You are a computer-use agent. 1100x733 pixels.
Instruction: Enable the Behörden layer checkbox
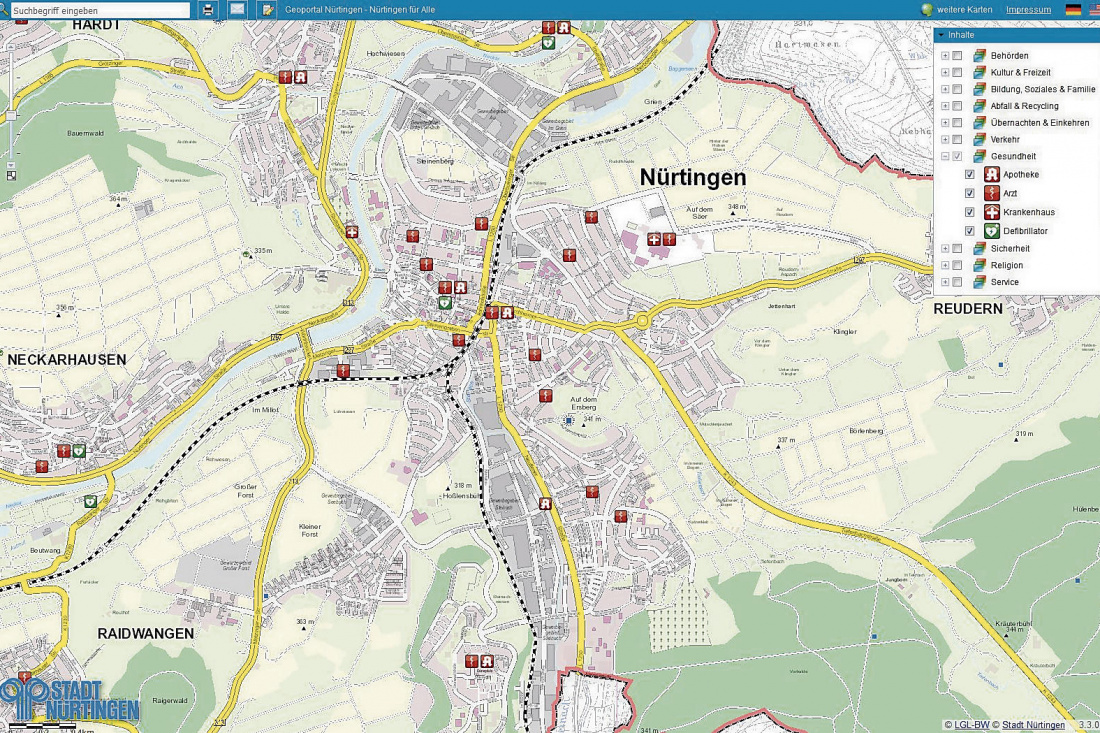pyautogui.click(x=958, y=55)
